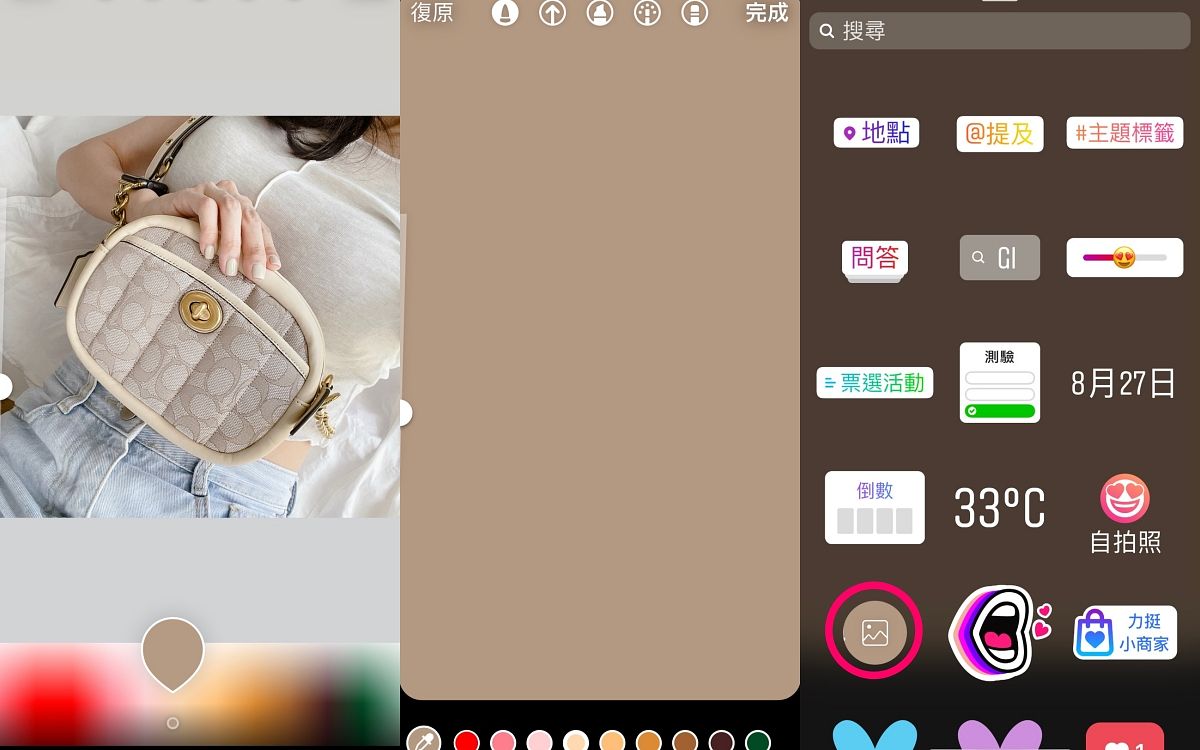Add the emoji slider sticker
The width and height of the screenshot is (1200, 750).
(1125, 258)
